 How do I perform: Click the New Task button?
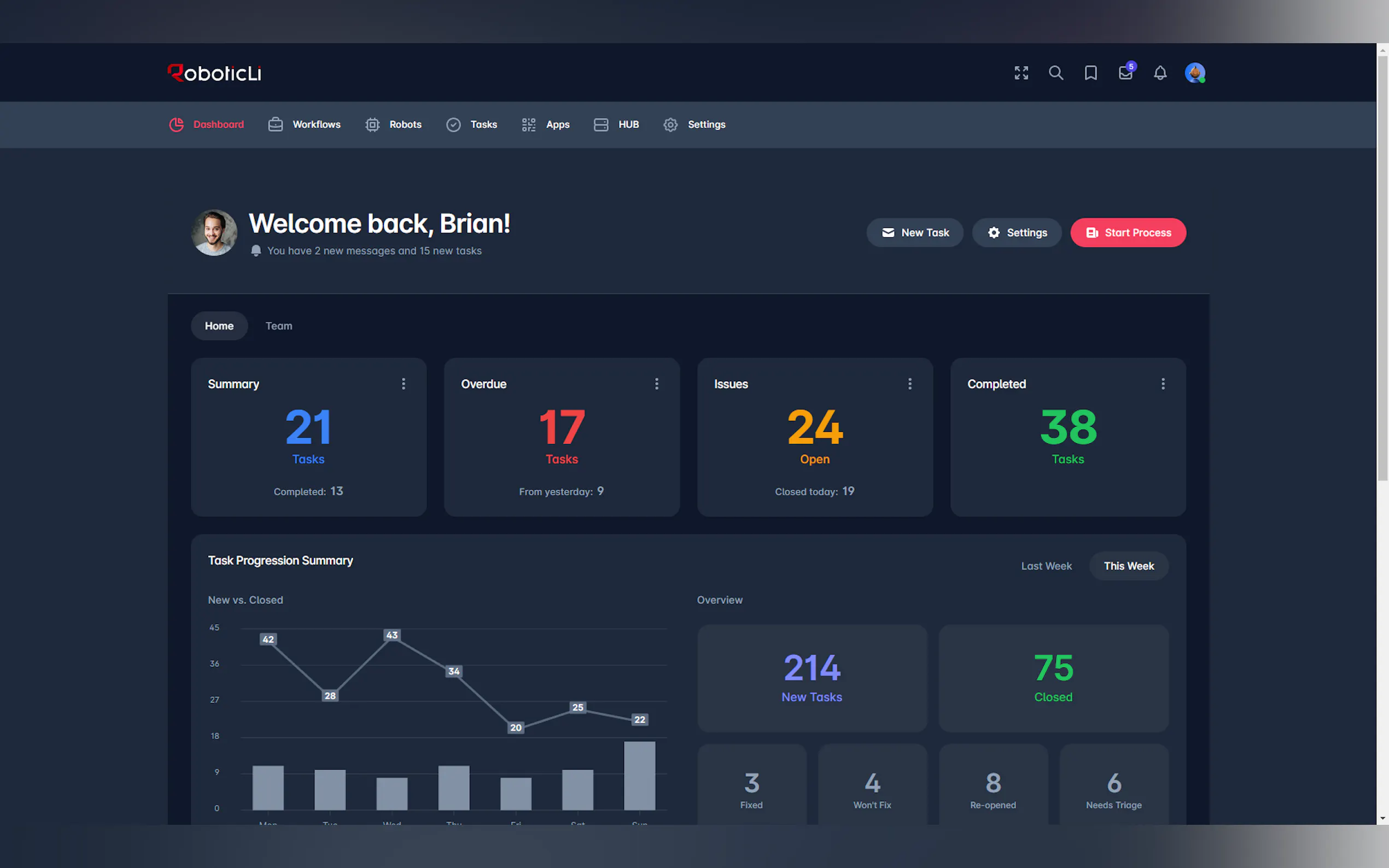pos(915,232)
